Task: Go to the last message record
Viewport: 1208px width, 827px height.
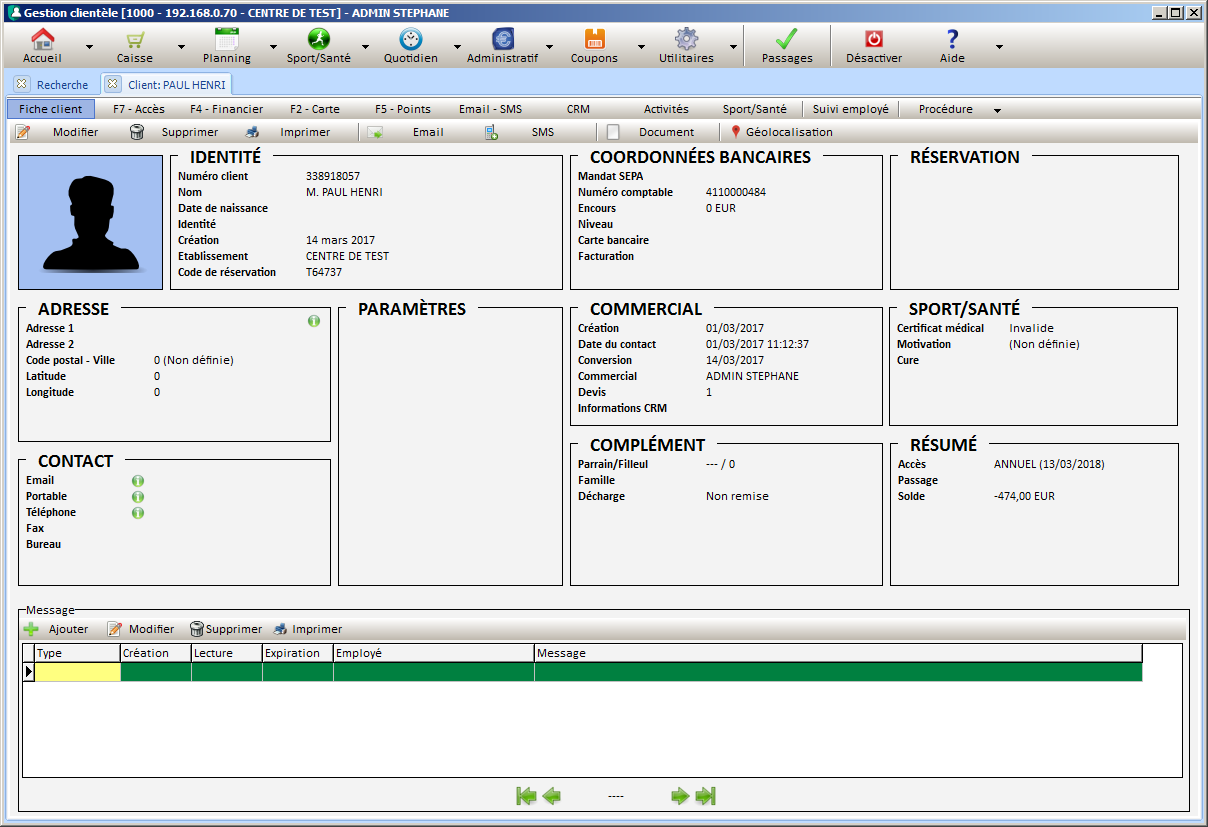Action: tap(706, 796)
